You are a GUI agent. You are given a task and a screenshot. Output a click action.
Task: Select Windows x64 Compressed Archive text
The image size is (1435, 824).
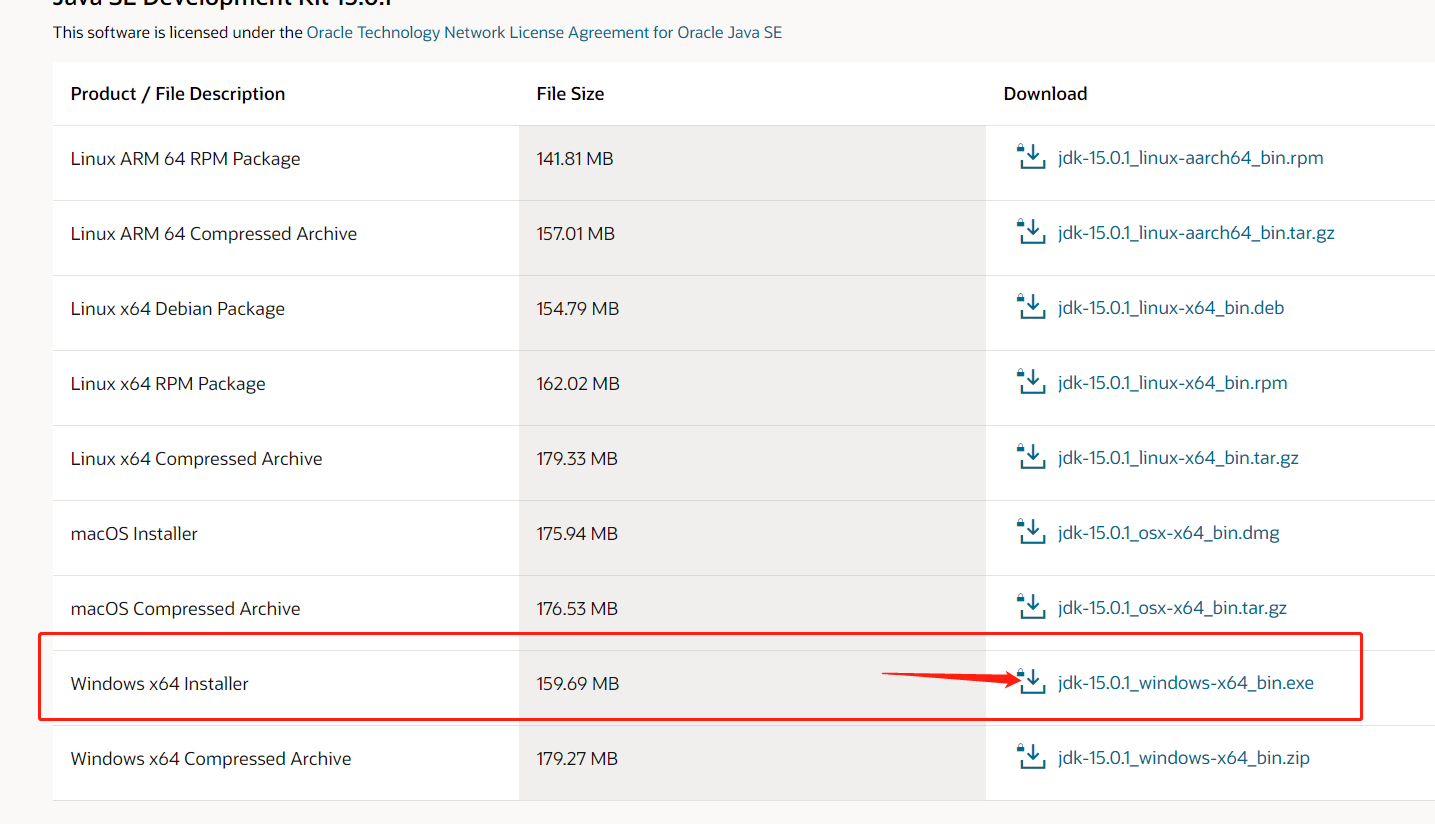coord(211,759)
